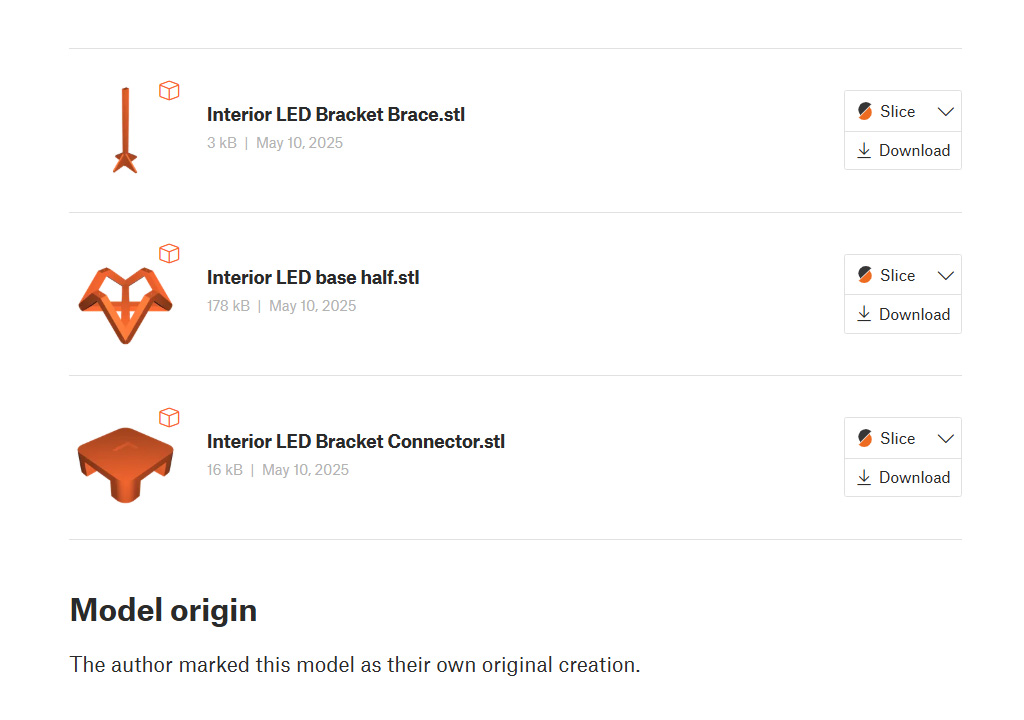Viewport: 1024px width, 720px height.
Task: Click download arrow icon for Bracket Connector
Action: pos(864,477)
